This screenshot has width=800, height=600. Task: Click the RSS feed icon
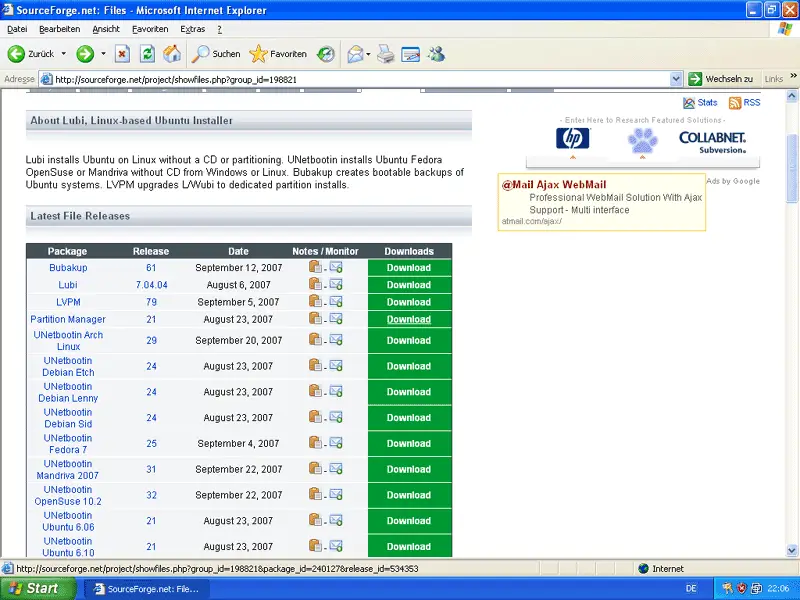coord(735,103)
